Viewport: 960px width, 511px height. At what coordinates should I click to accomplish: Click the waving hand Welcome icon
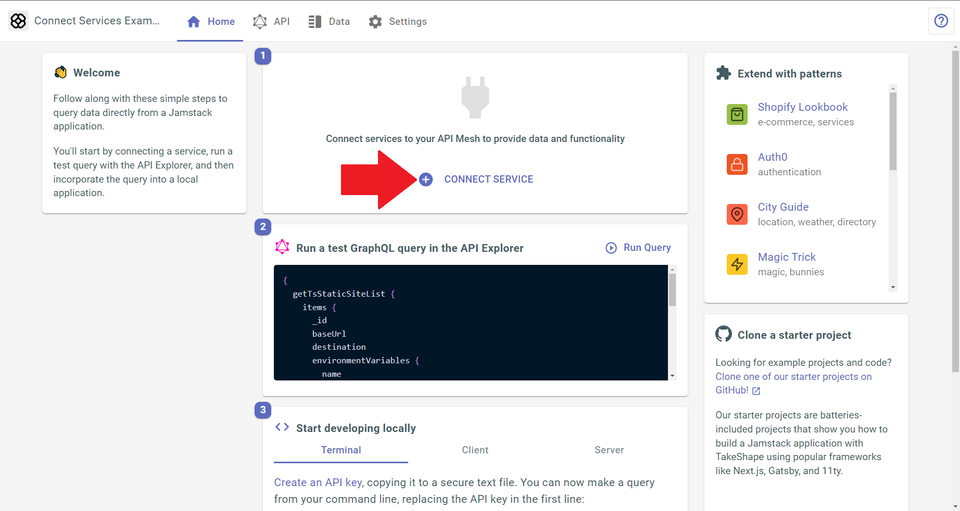[x=60, y=72]
